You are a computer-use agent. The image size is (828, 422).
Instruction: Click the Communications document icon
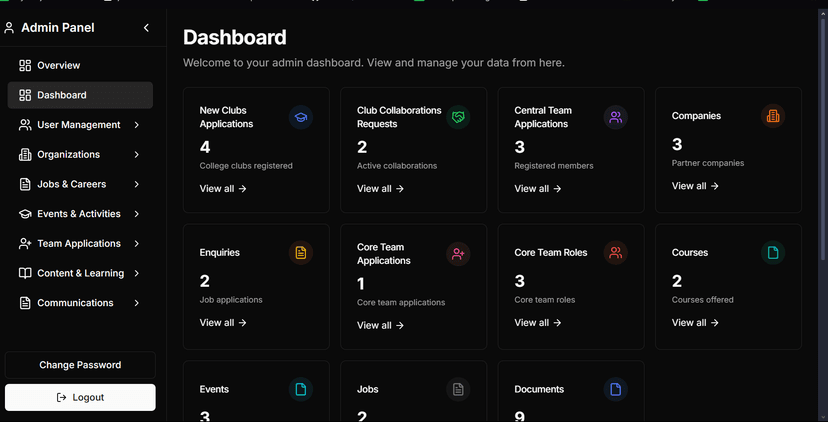click(x=25, y=303)
